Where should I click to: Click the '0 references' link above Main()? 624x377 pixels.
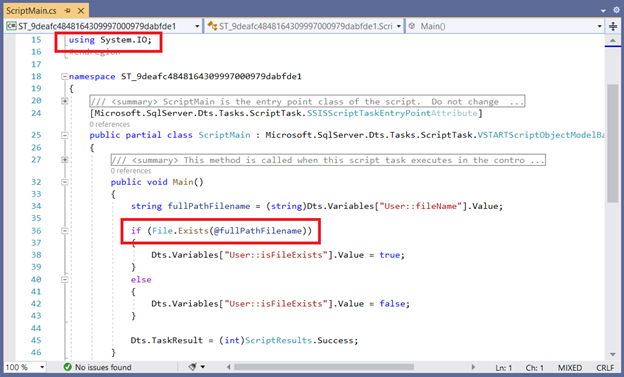coord(131,171)
